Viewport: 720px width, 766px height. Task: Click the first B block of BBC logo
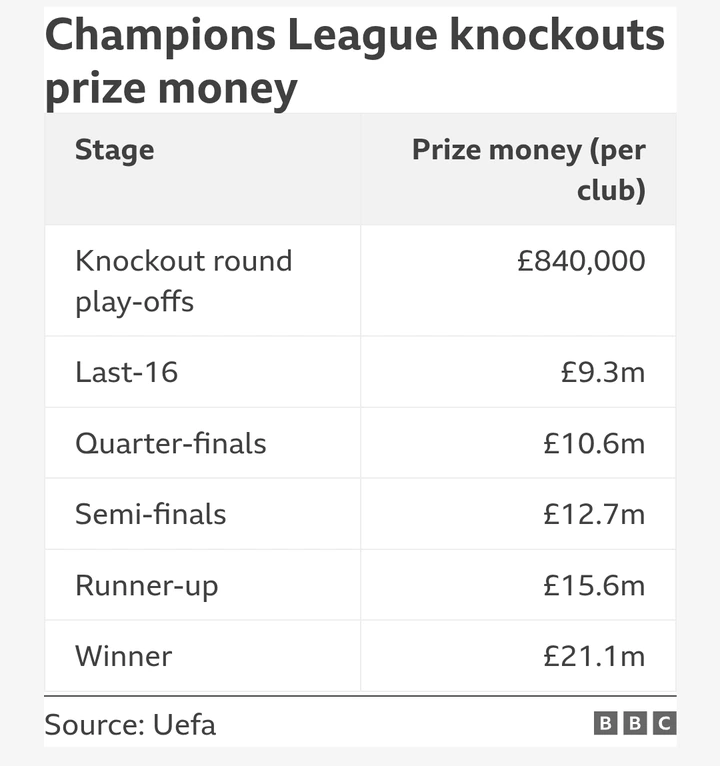606,723
